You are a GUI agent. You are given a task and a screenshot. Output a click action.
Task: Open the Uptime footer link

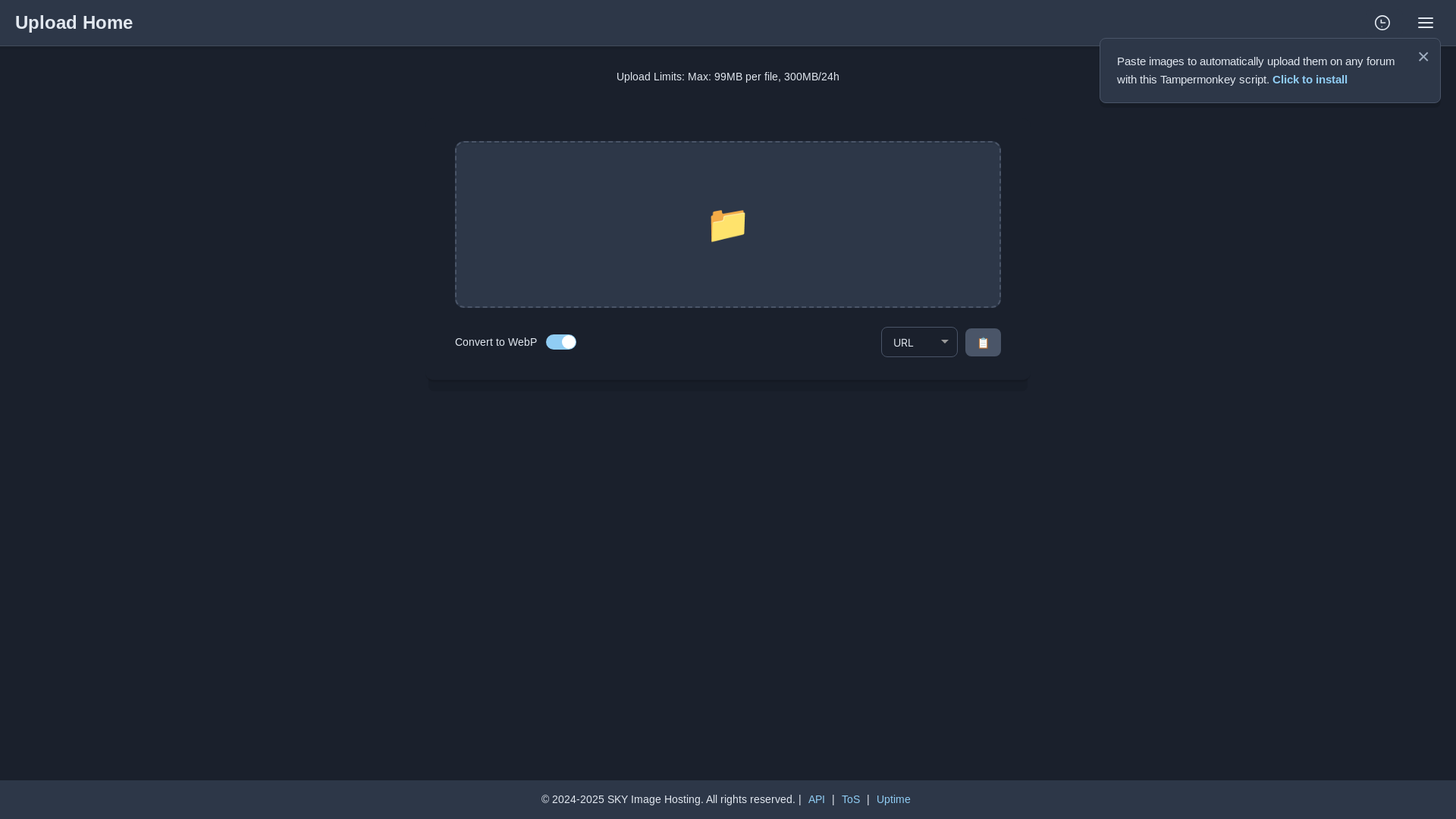point(893,799)
